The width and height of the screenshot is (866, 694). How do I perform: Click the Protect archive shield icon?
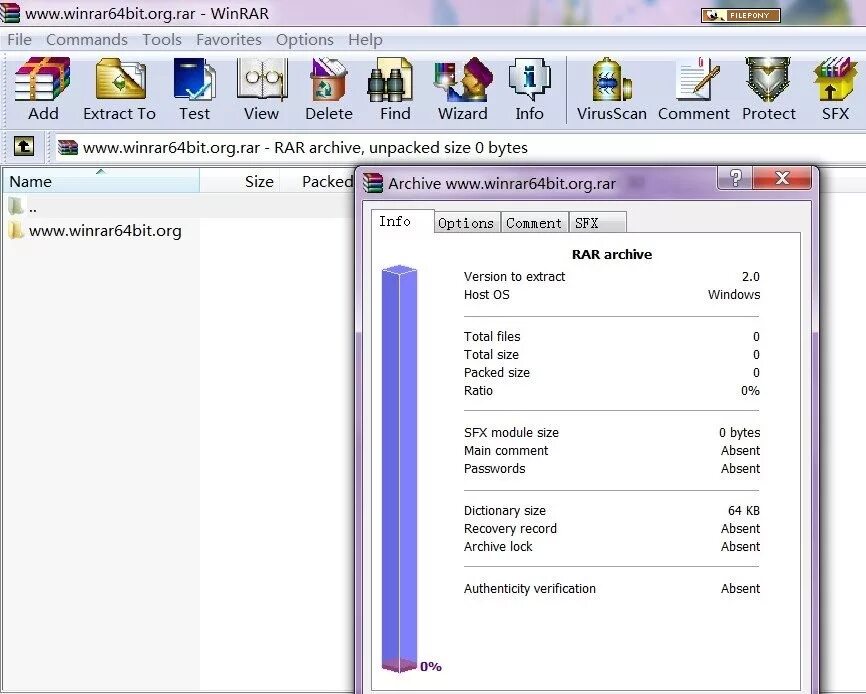click(x=768, y=80)
